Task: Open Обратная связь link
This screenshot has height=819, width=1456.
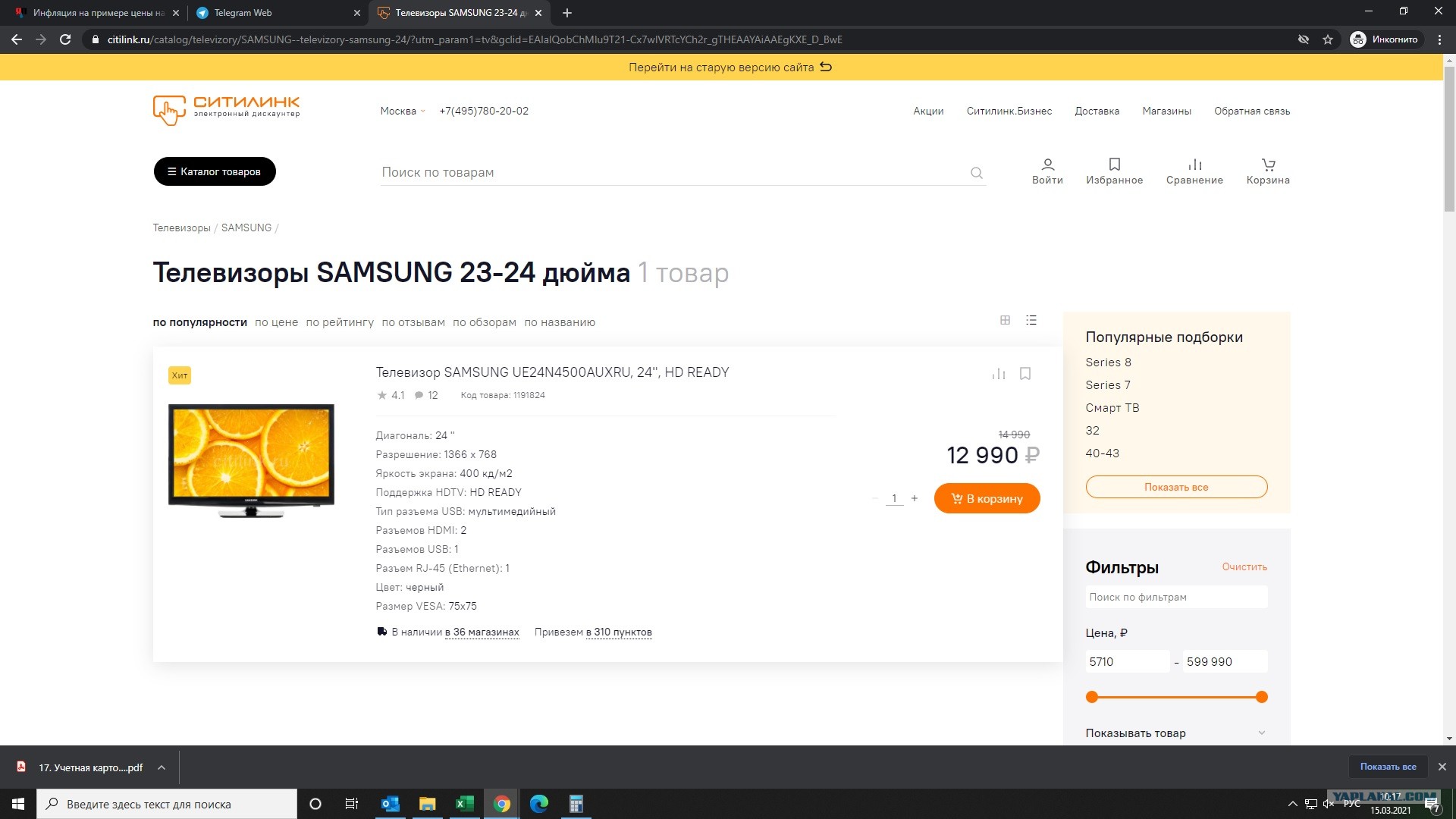Action: click(x=1252, y=111)
